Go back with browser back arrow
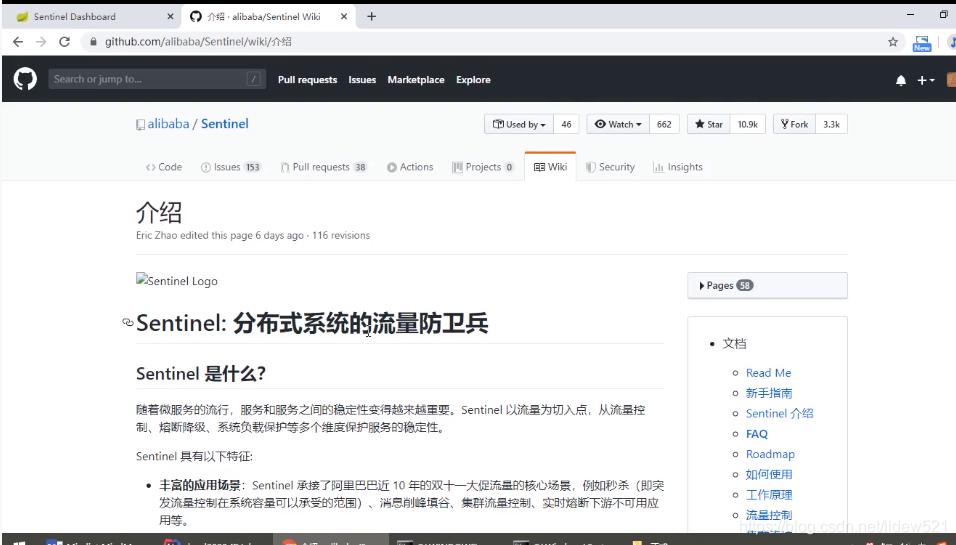Viewport: 956px width, 545px height. (18, 41)
